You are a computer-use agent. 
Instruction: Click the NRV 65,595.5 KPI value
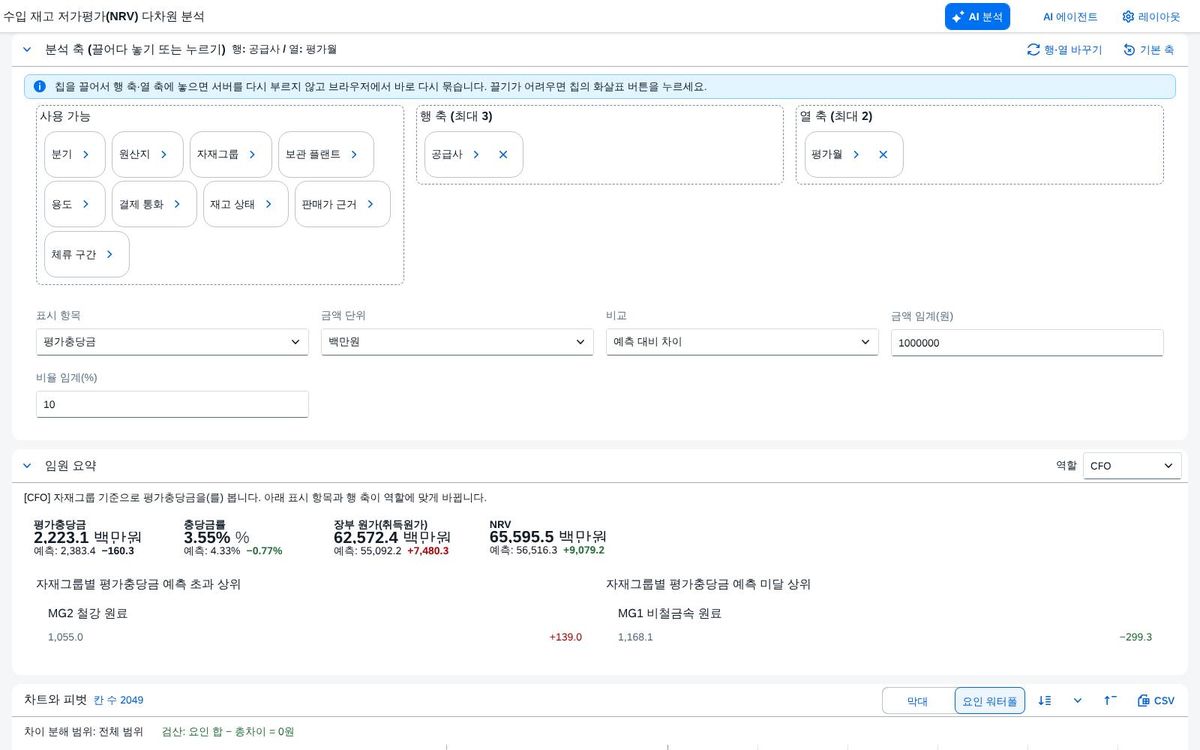click(548, 537)
